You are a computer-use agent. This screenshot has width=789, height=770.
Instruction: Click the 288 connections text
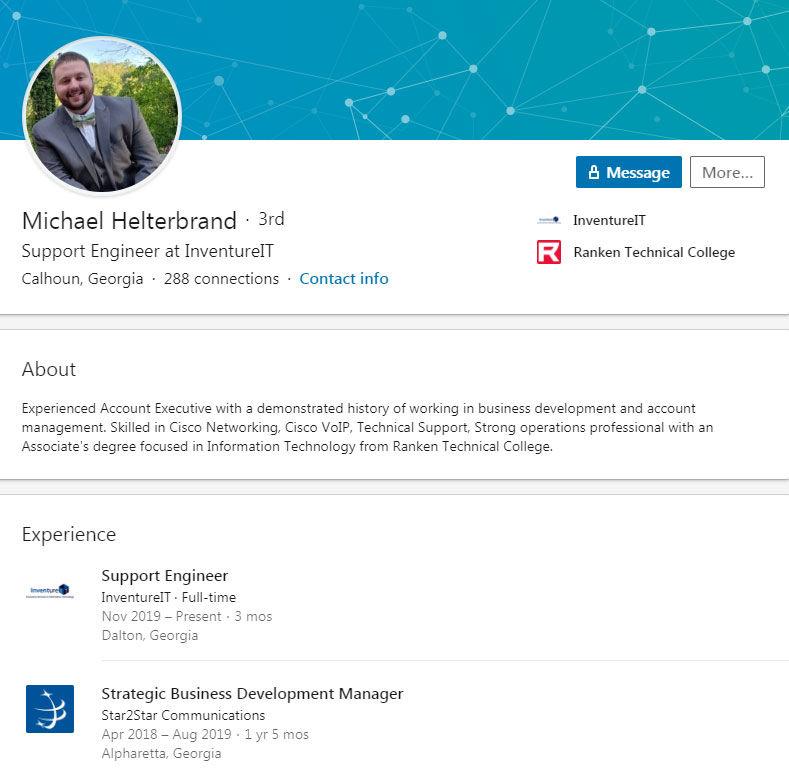[x=221, y=278]
